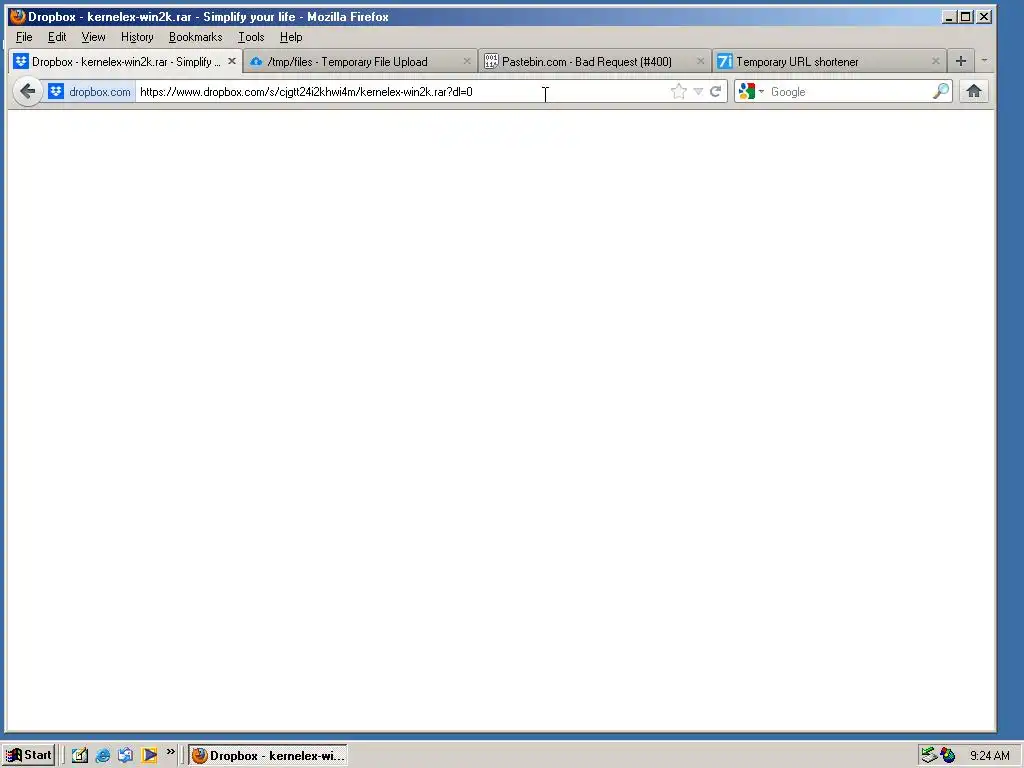1024x768 pixels.
Task: Reload the current page
Action: click(x=716, y=91)
